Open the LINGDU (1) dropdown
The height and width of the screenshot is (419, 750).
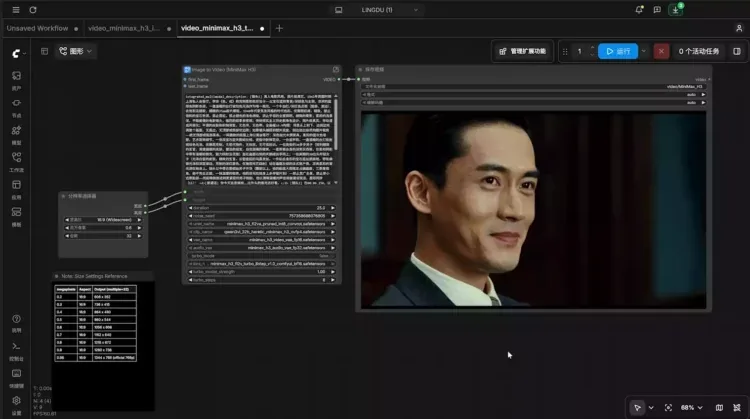click(x=376, y=10)
